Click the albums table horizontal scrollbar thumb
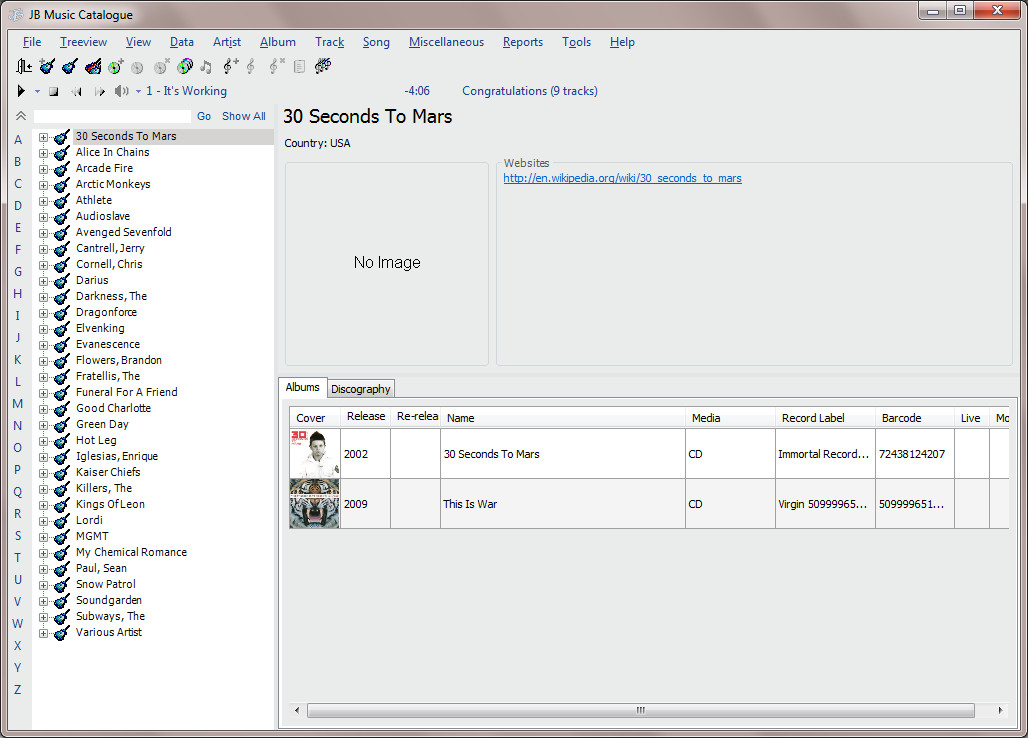 coord(641,710)
